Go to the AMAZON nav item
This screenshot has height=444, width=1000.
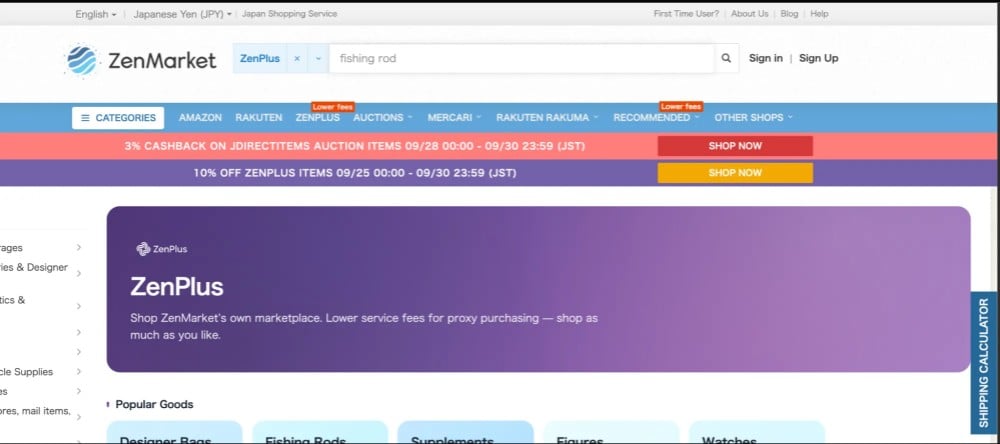[x=200, y=118]
